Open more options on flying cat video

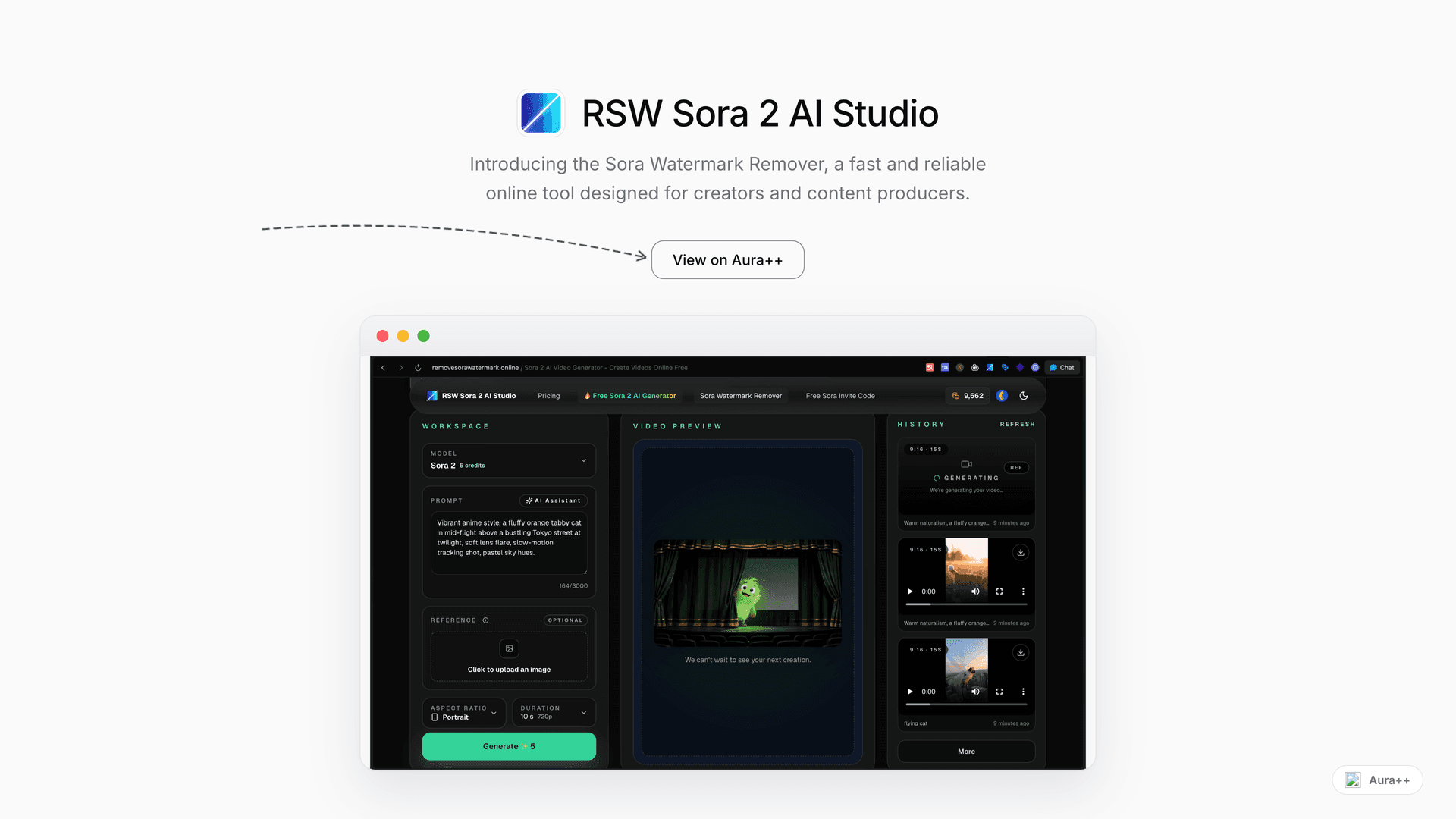(1023, 692)
